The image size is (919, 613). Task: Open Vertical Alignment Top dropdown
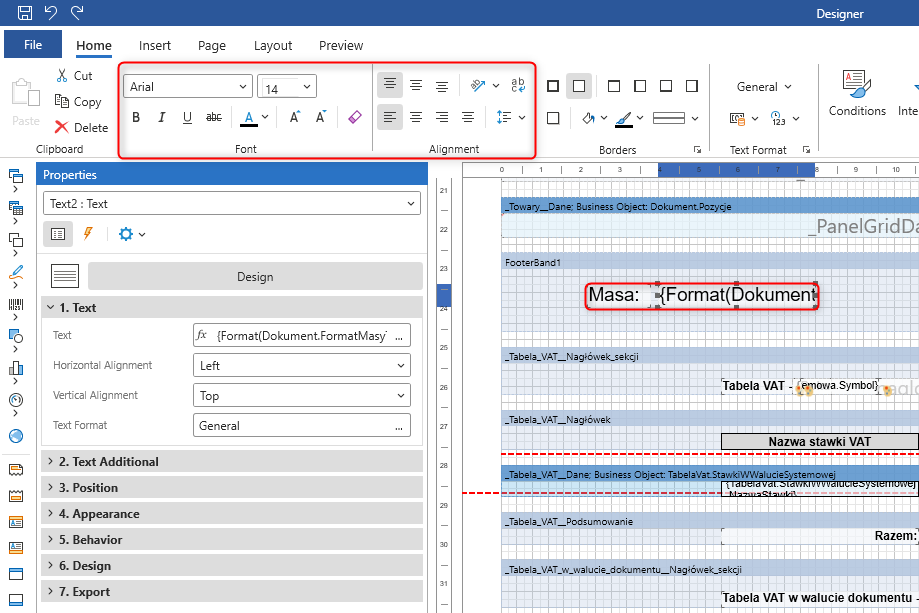point(301,395)
